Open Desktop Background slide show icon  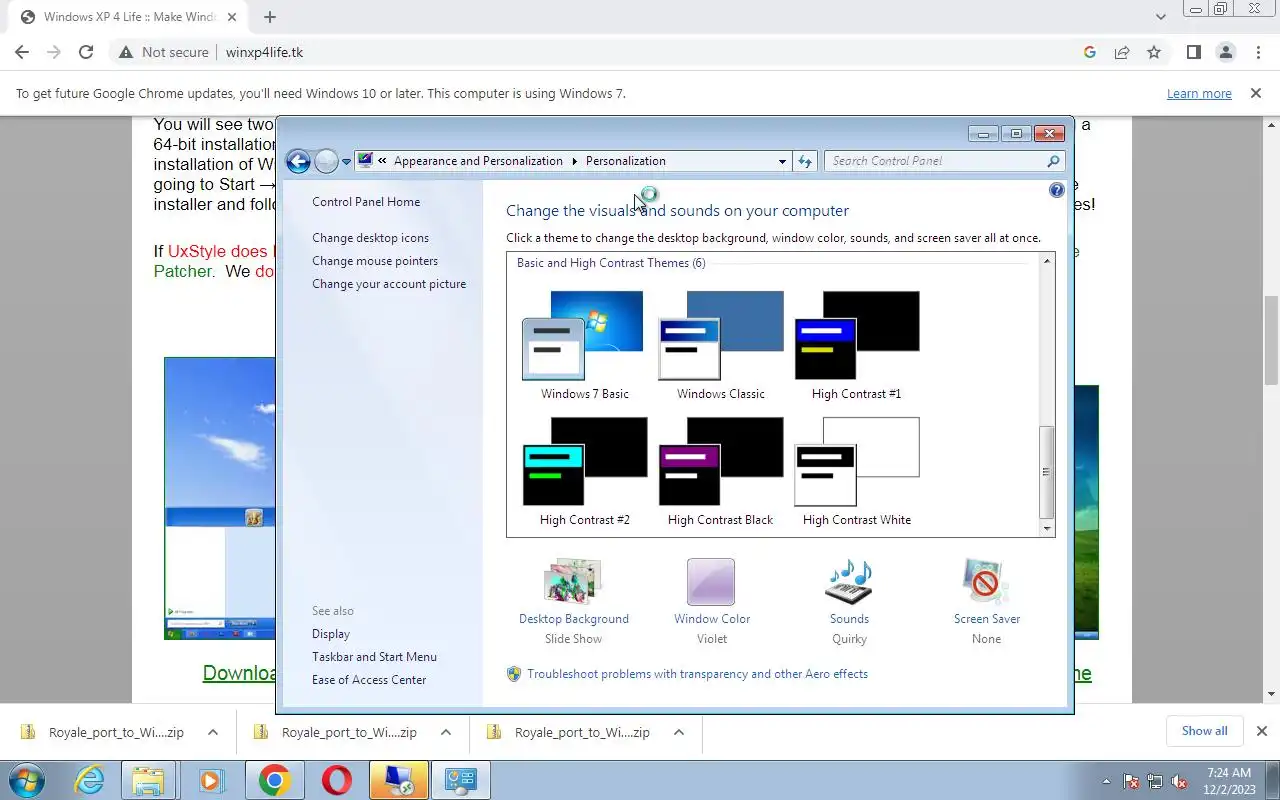tap(573, 582)
